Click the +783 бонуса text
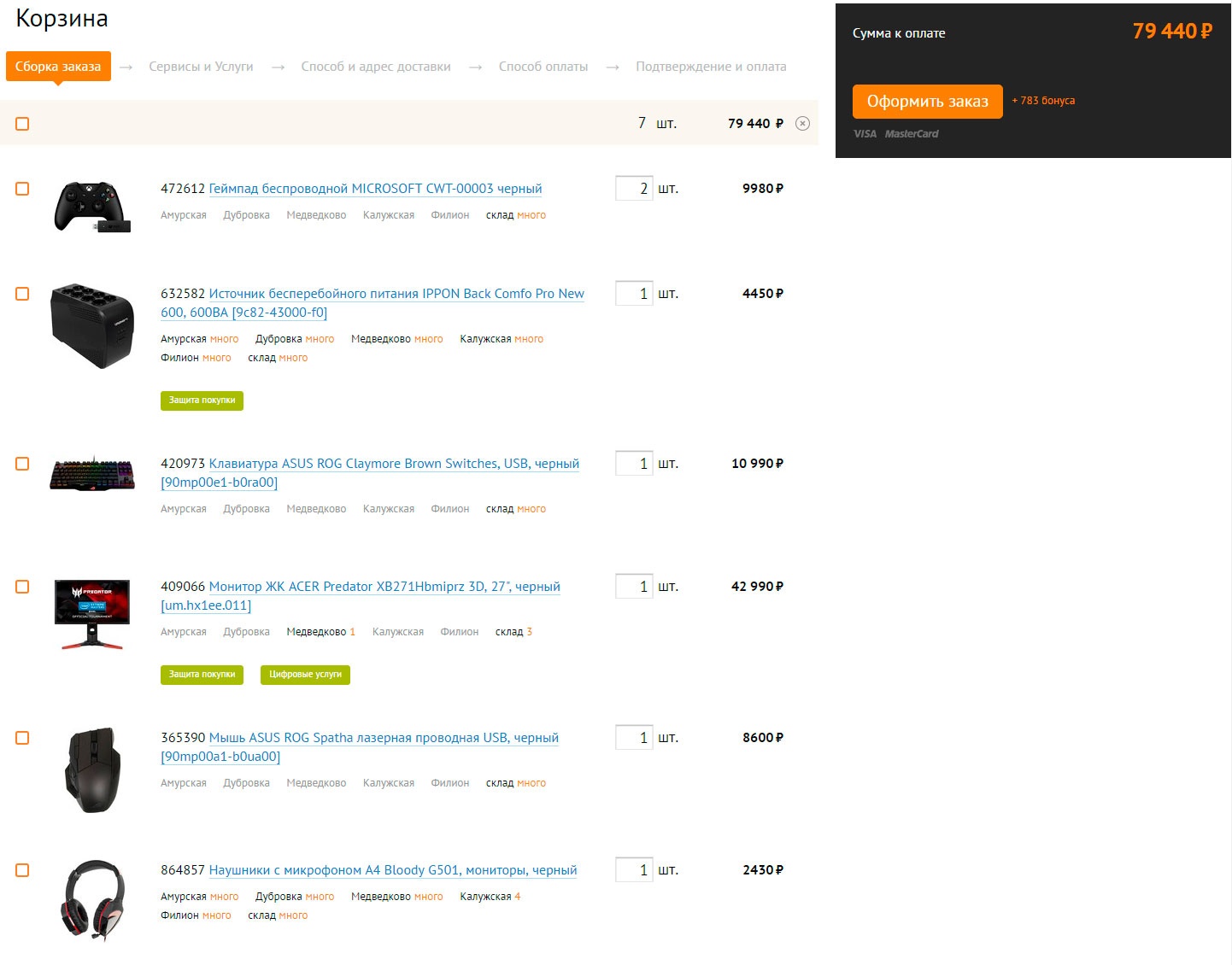The image size is (1232, 965). (x=1043, y=101)
